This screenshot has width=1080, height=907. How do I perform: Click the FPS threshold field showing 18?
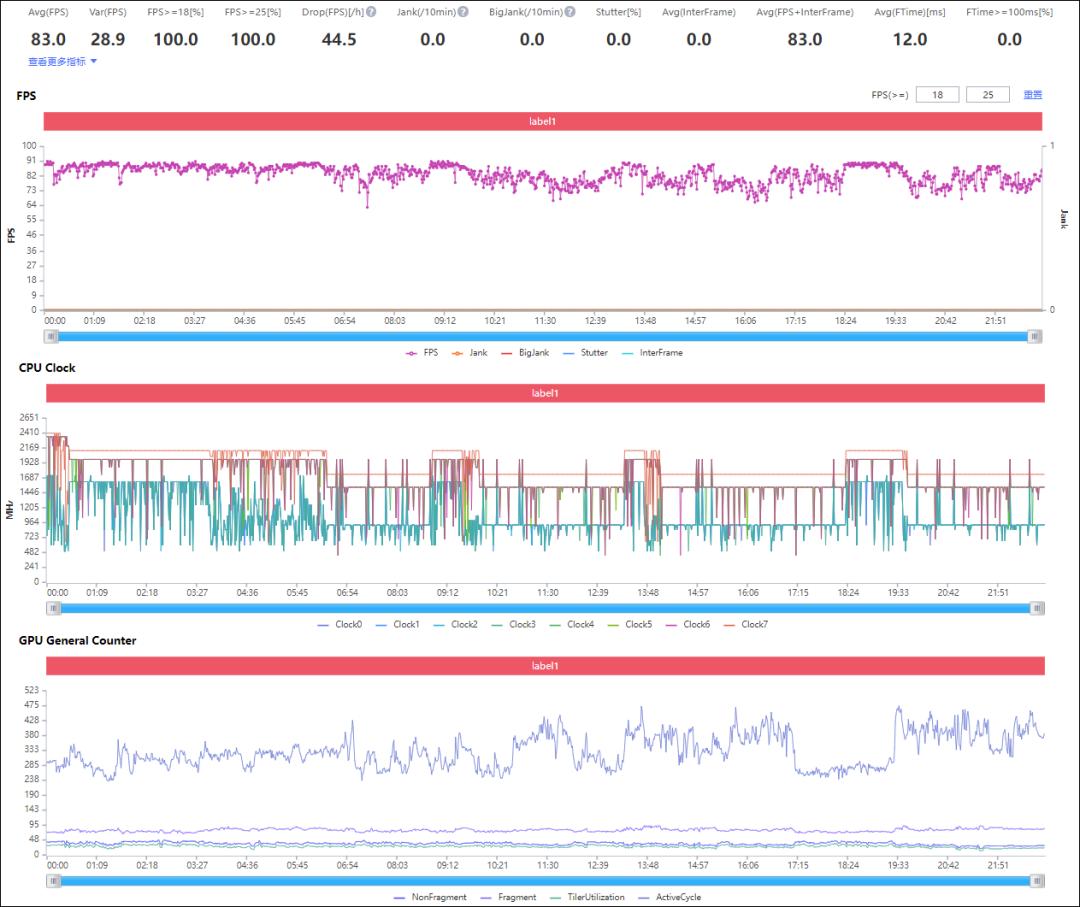pyautogui.click(x=937, y=95)
